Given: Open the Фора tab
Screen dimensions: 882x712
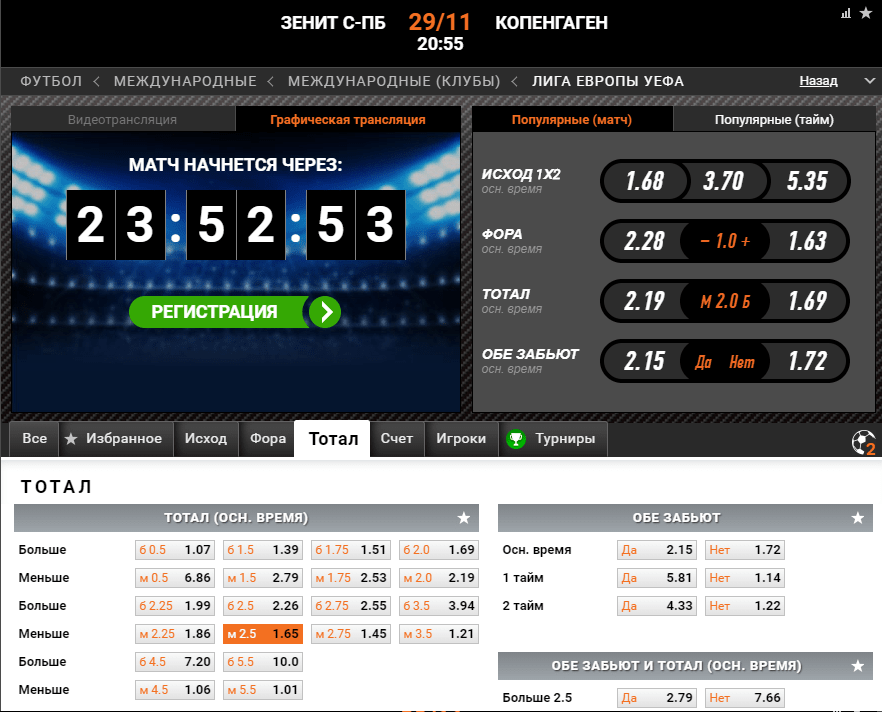Looking at the screenshot, I should (268, 439).
